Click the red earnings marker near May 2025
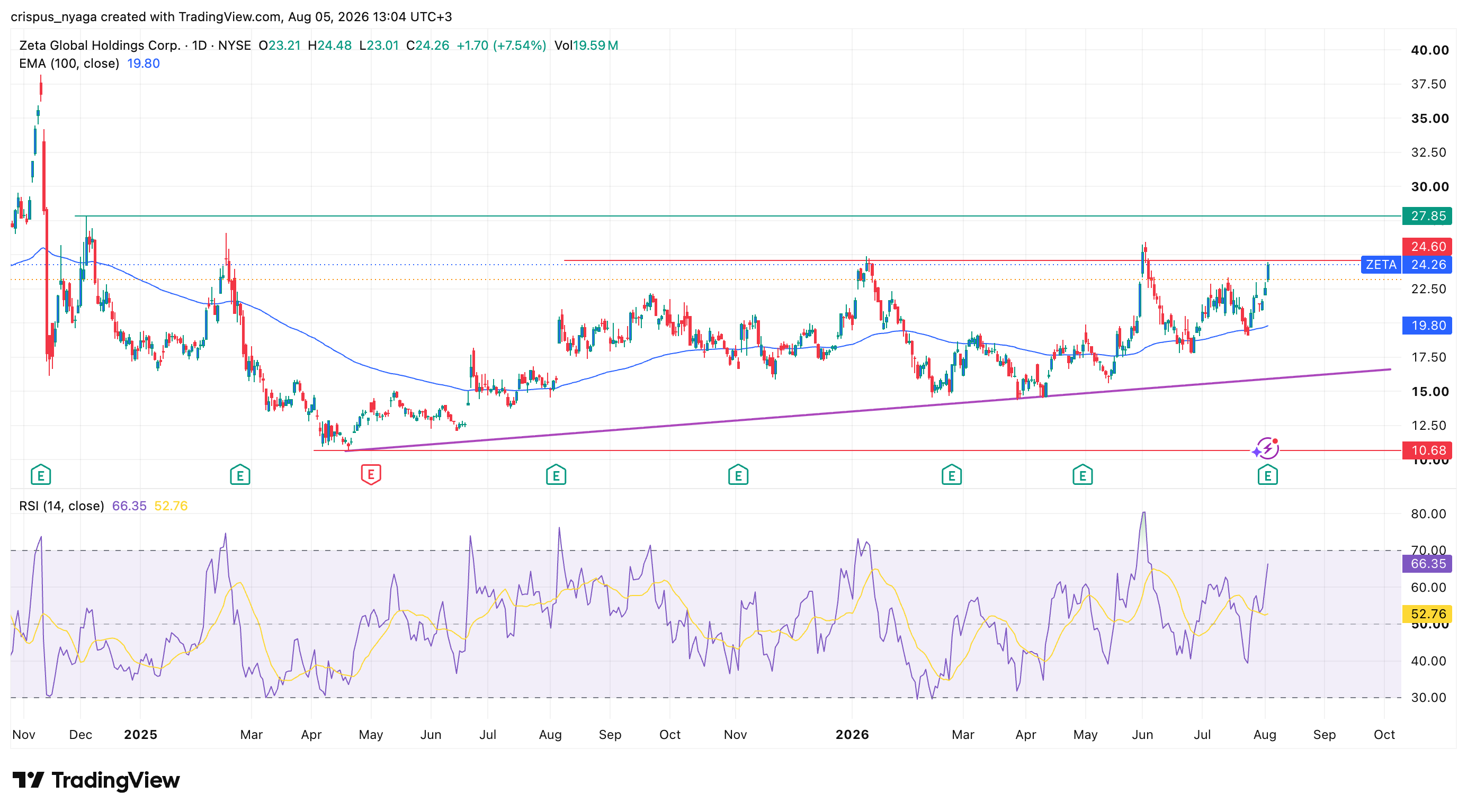The width and height of the screenshot is (1467, 812). point(371,474)
